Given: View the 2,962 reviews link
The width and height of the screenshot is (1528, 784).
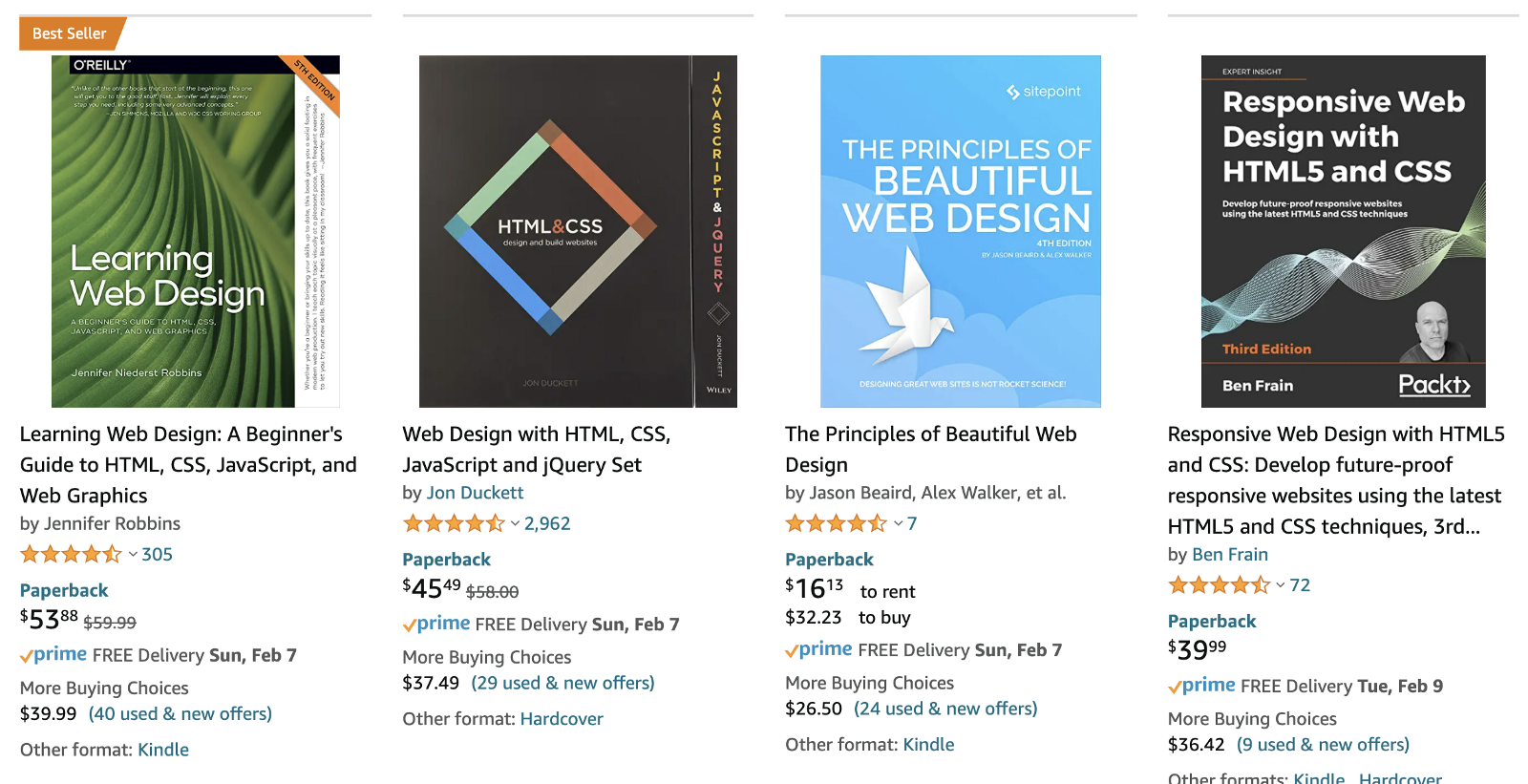Looking at the screenshot, I should (548, 523).
